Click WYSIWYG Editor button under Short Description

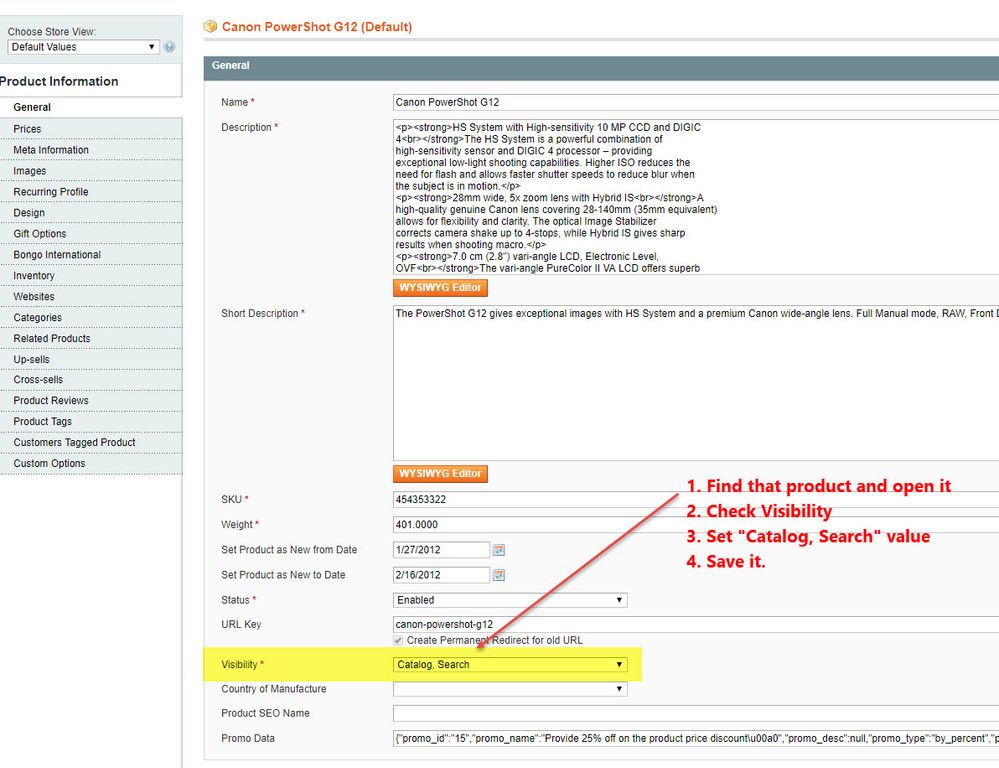pos(440,473)
